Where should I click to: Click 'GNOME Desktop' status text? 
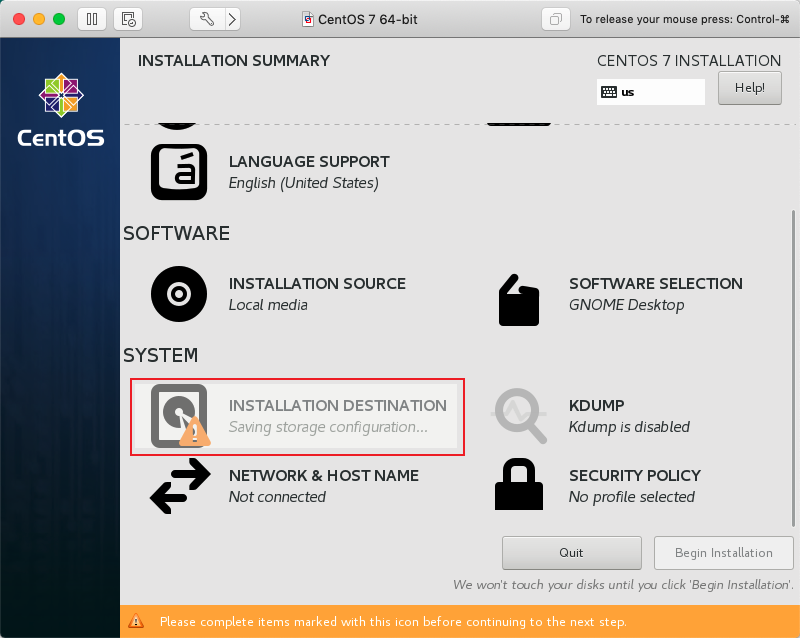coord(627,305)
